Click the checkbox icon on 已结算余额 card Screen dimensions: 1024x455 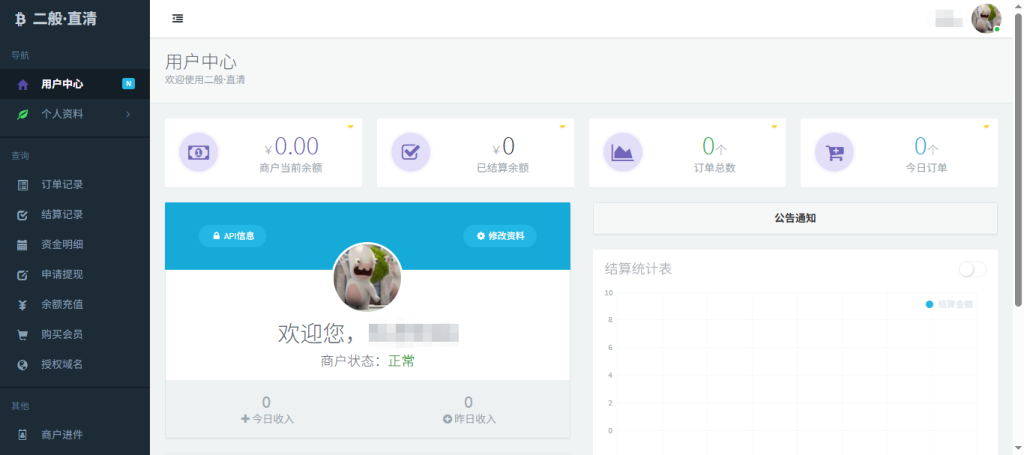pos(410,153)
